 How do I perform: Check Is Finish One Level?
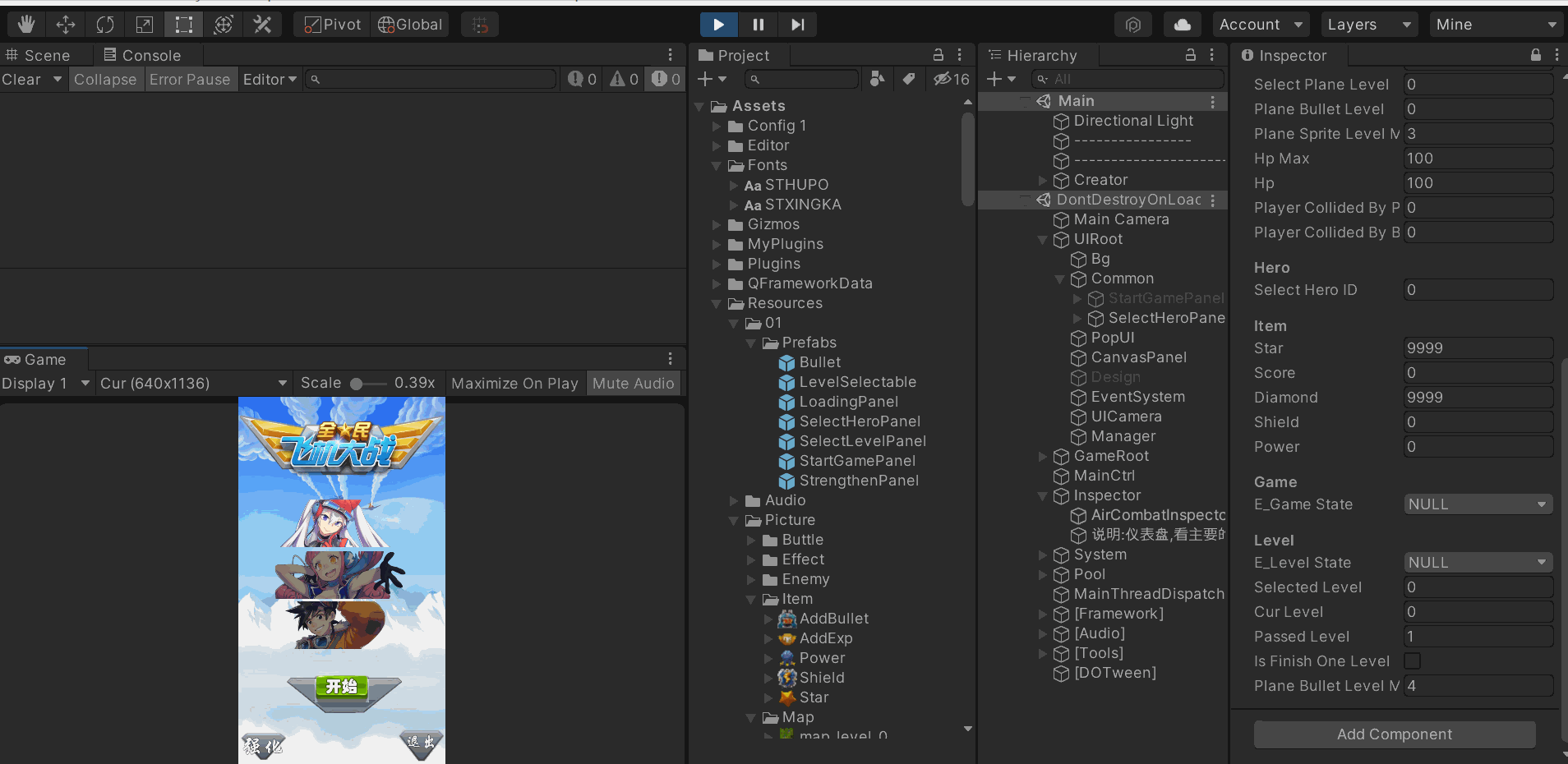[1412, 660]
